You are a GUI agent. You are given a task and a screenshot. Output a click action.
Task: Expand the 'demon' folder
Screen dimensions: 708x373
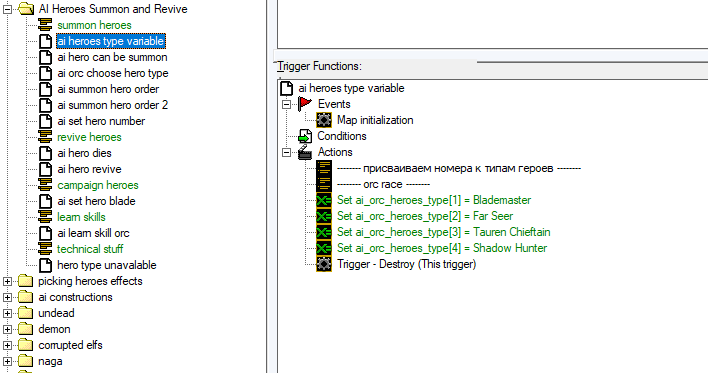pyautogui.click(x=7, y=329)
